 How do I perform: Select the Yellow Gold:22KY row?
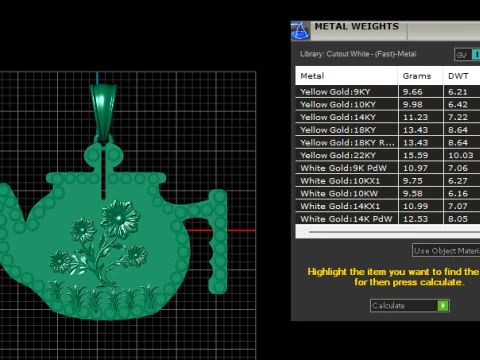click(388, 155)
